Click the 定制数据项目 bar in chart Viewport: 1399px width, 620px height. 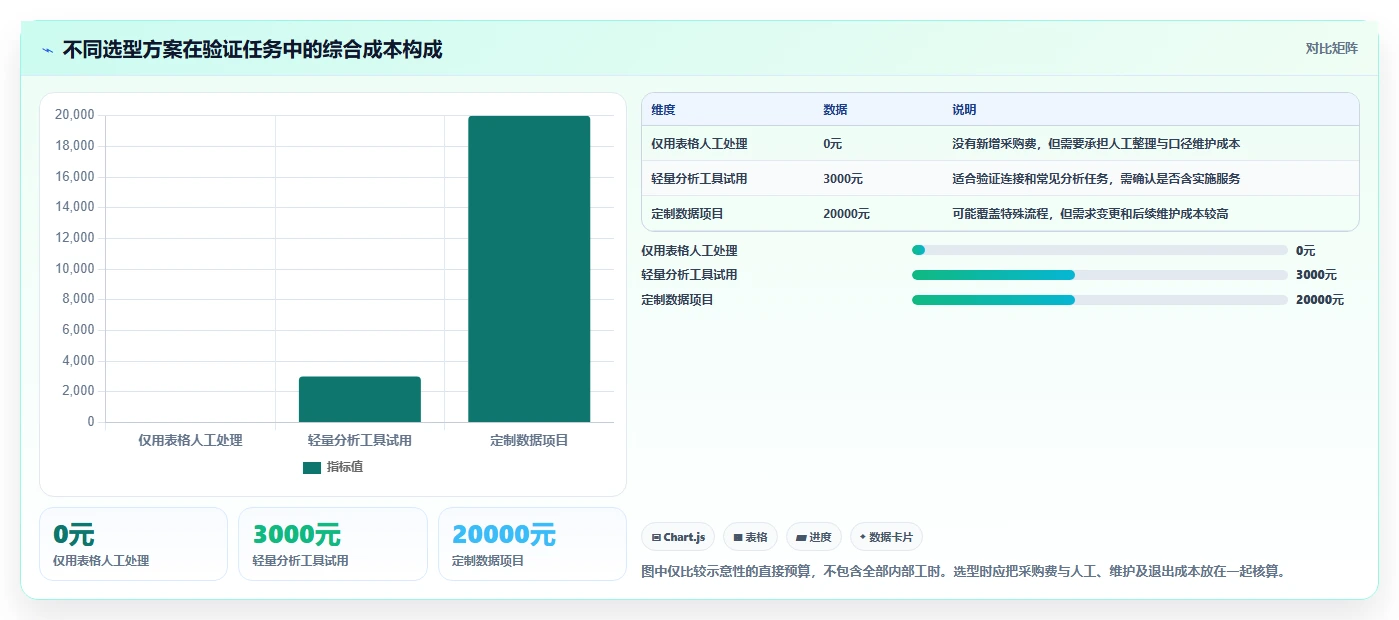coord(529,269)
